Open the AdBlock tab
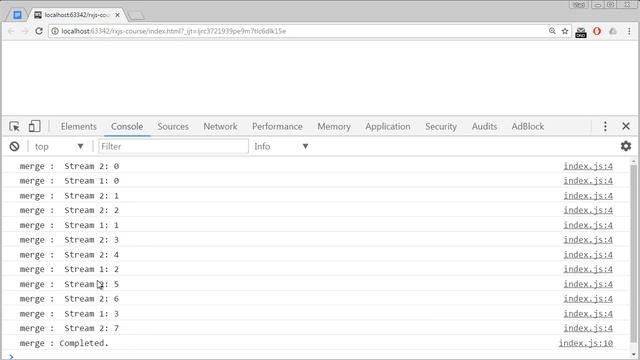640x360 pixels. coord(528,127)
